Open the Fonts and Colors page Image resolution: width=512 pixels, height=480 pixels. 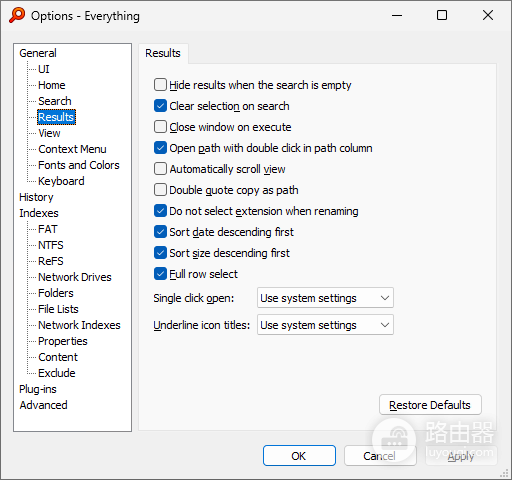(79, 165)
